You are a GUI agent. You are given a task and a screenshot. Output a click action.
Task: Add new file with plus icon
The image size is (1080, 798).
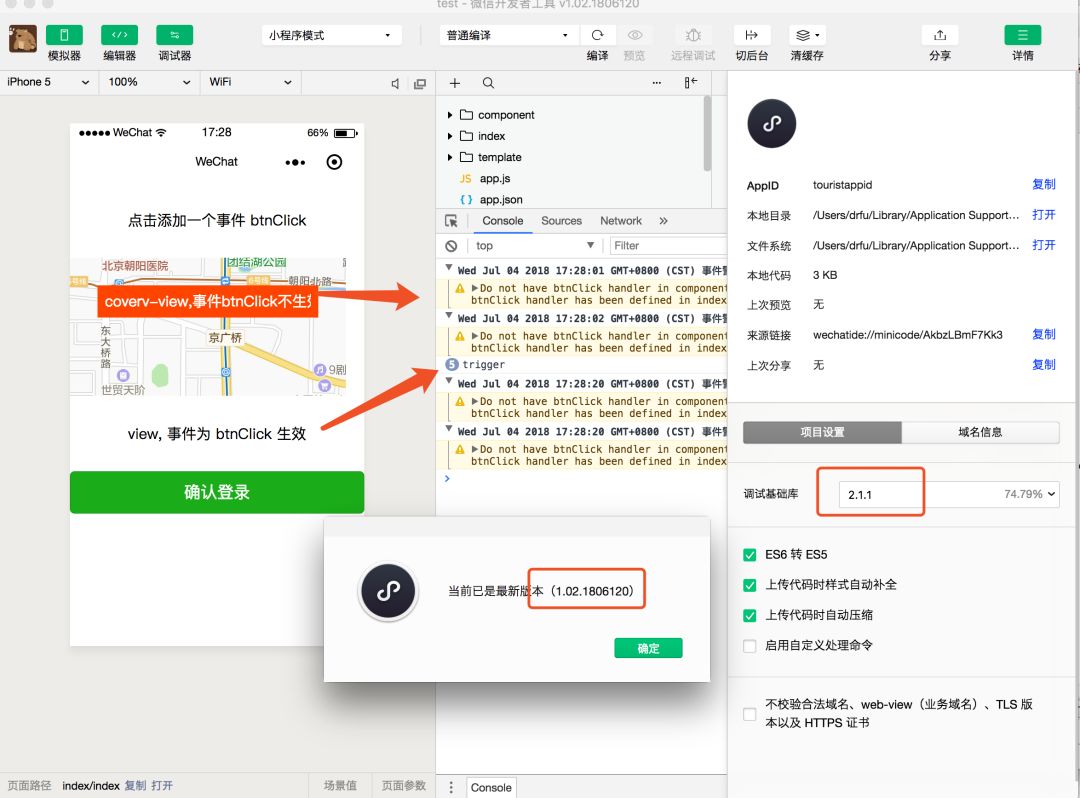[x=455, y=83]
